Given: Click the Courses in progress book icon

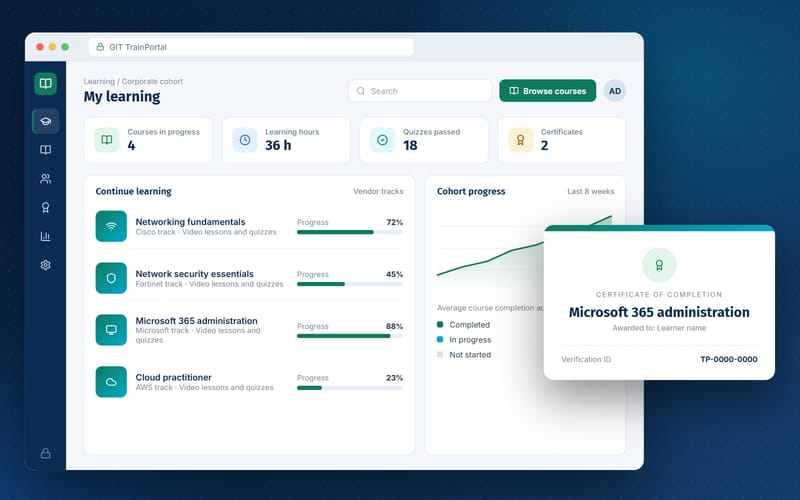Looking at the screenshot, I should click(107, 140).
